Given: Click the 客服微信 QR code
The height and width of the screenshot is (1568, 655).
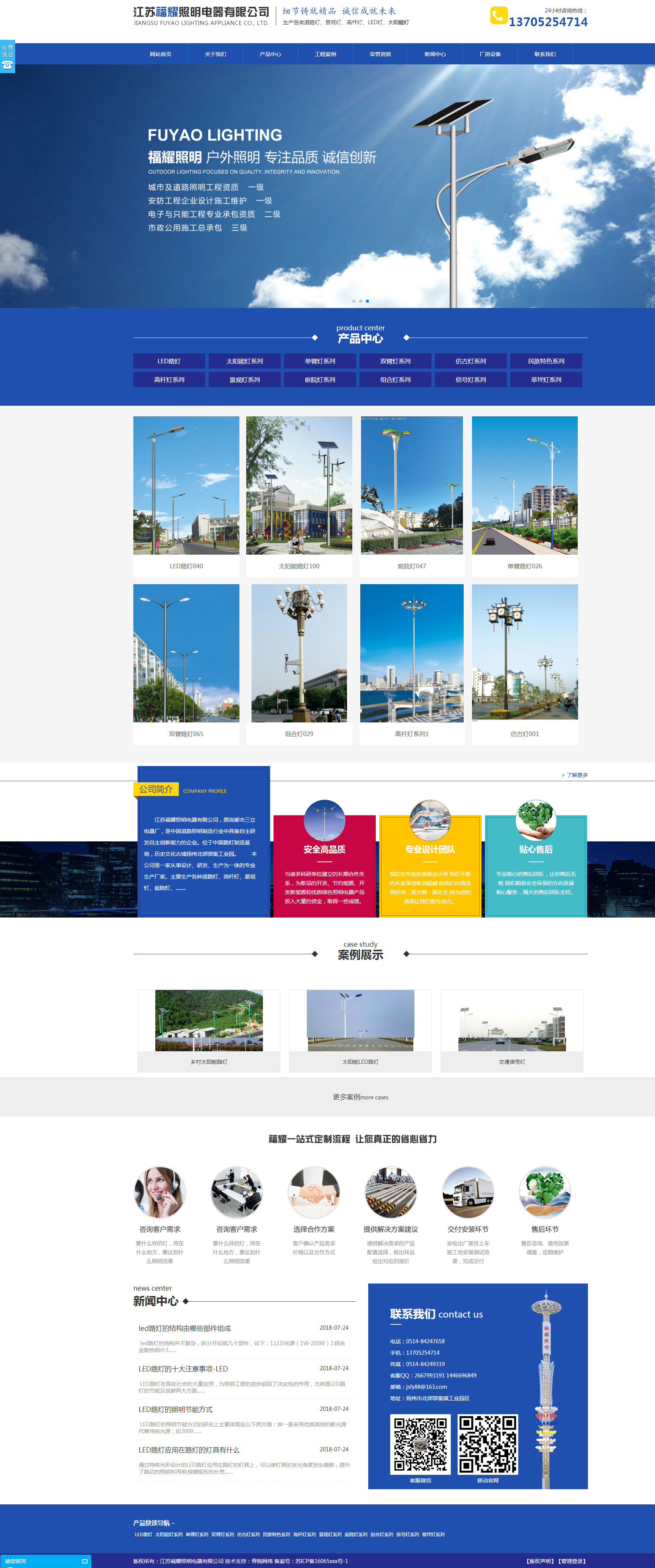Looking at the screenshot, I should coord(420,1444).
